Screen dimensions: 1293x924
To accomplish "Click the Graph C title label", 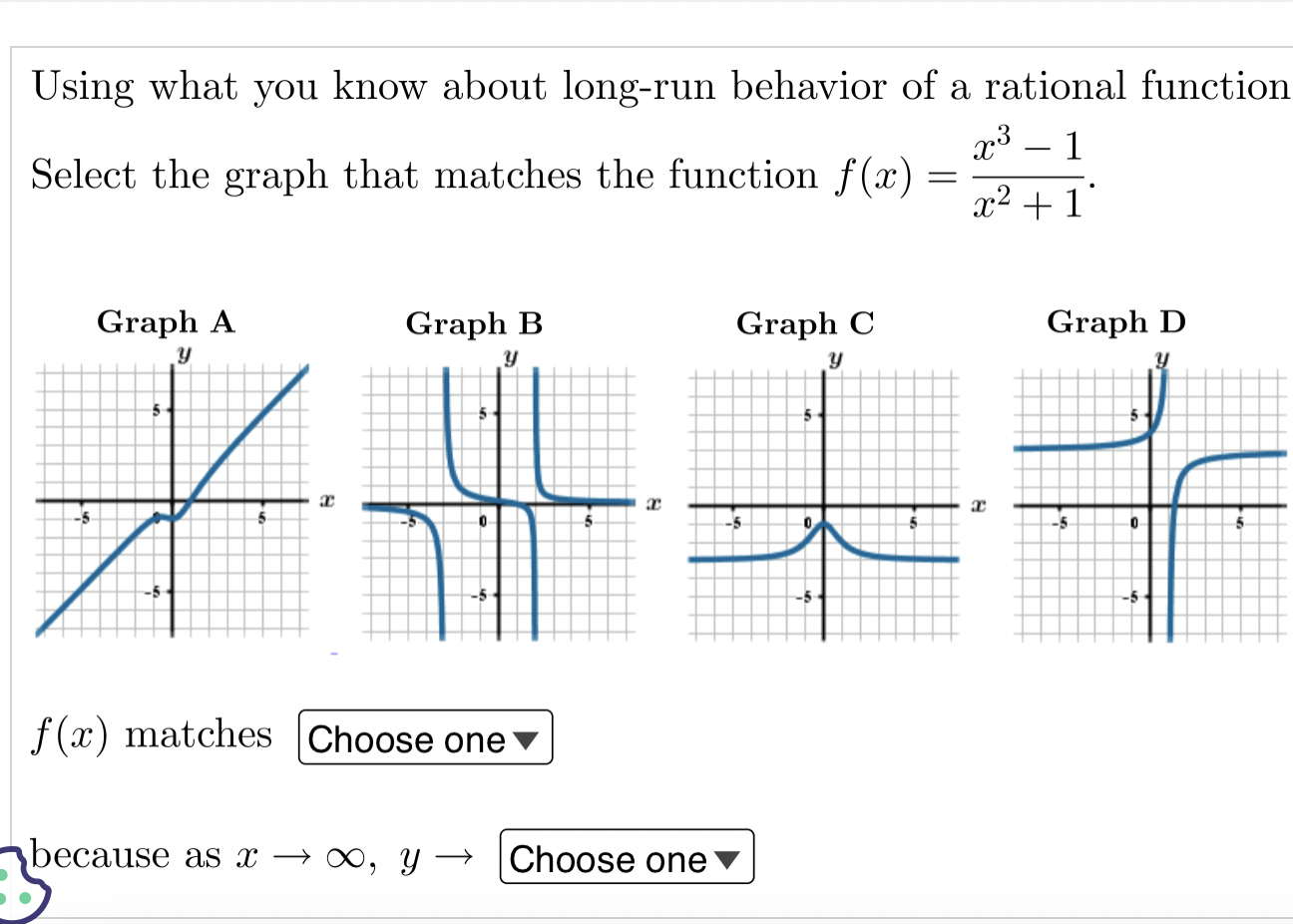I will (x=804, y=323).
